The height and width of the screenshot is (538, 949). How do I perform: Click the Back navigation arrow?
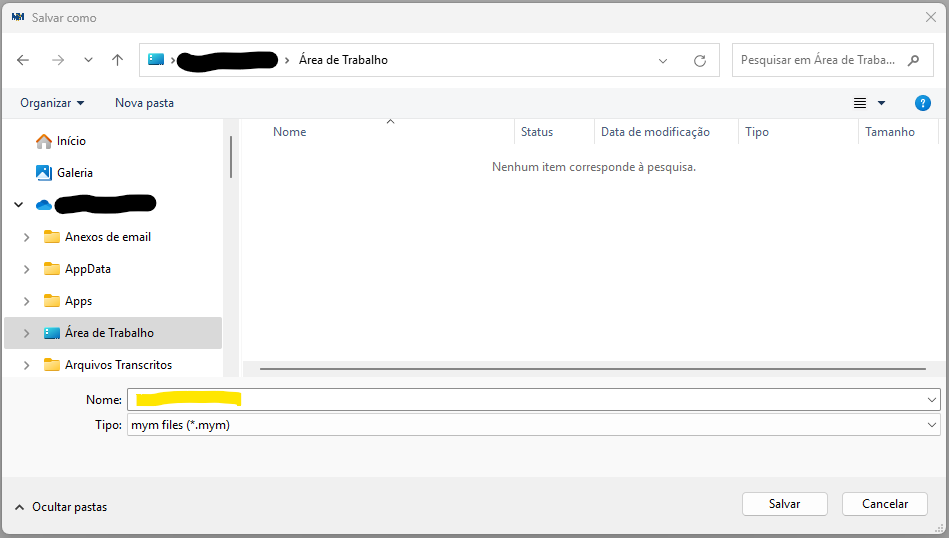tap(23, 60)
